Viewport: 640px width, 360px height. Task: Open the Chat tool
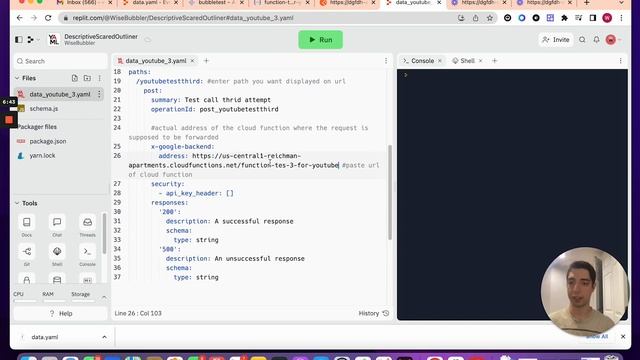(x=57, y=226)
